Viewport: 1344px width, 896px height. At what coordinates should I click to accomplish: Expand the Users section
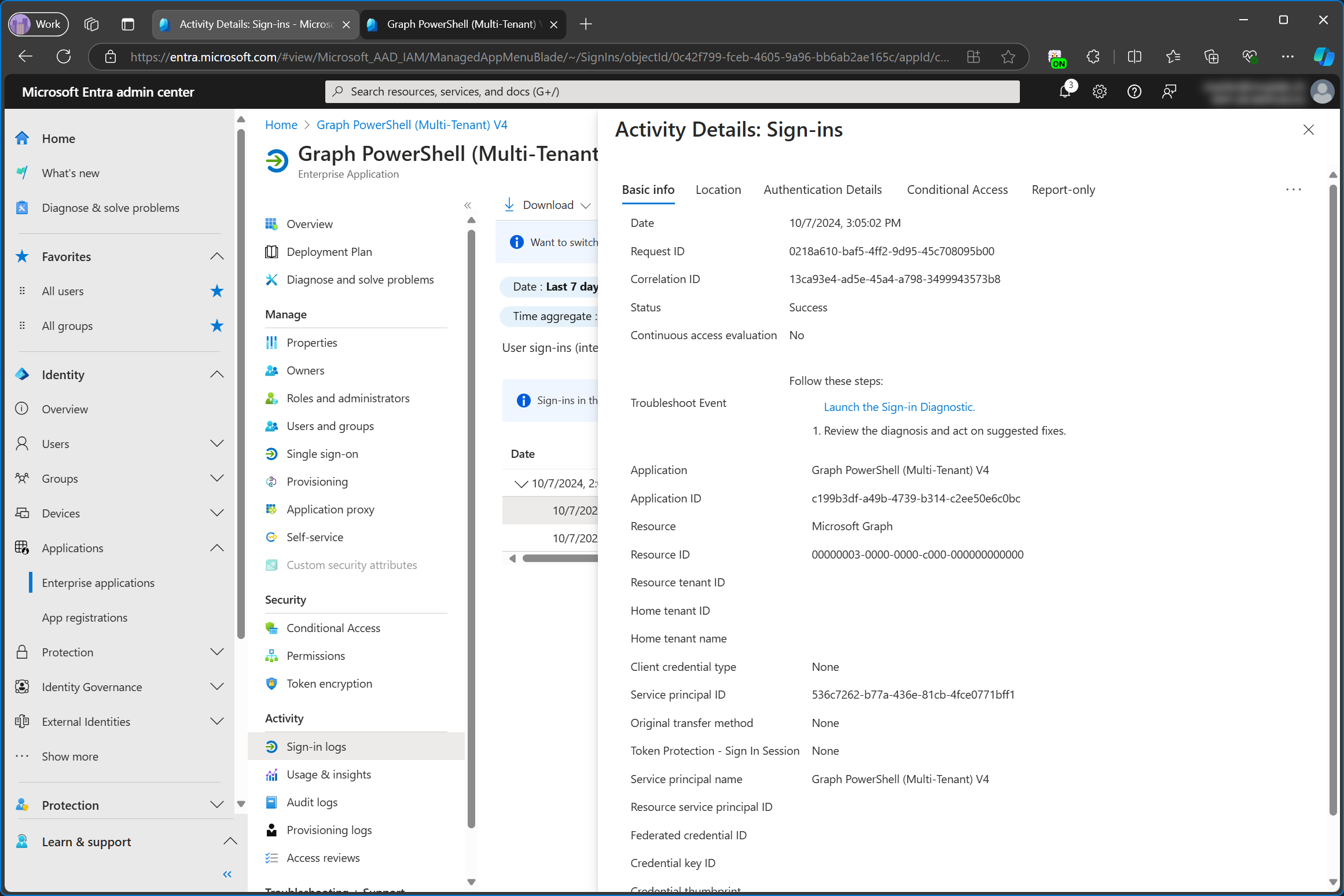coord(217,444)
